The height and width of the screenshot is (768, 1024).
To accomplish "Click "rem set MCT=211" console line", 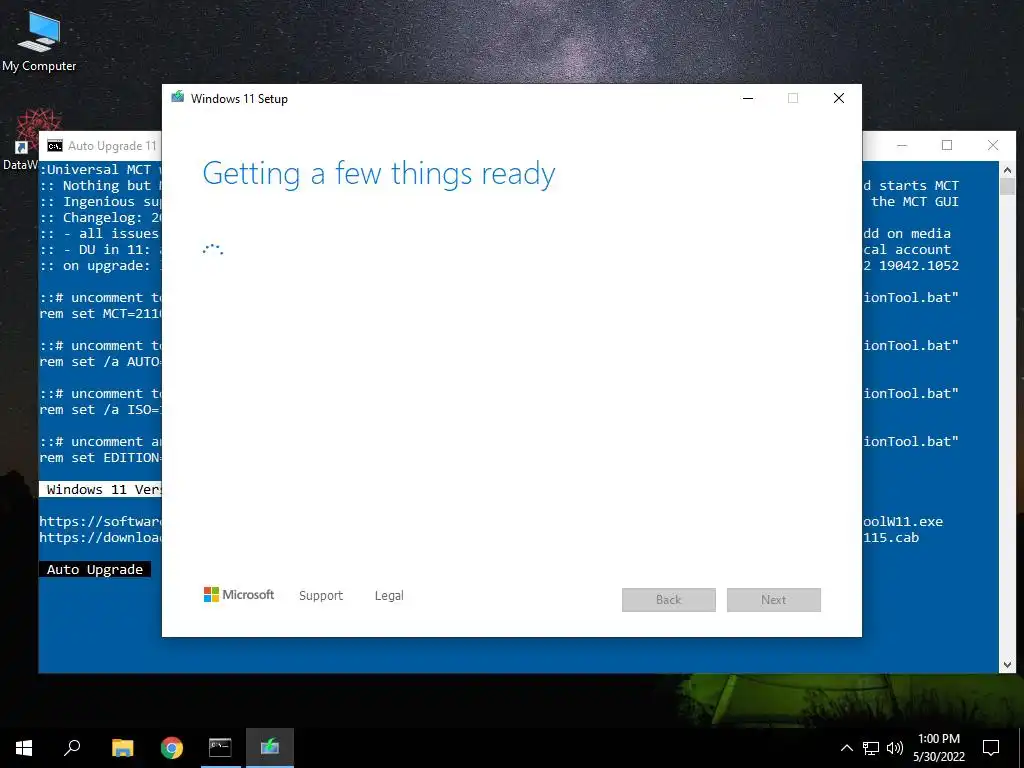I will (x=101, y=313).
